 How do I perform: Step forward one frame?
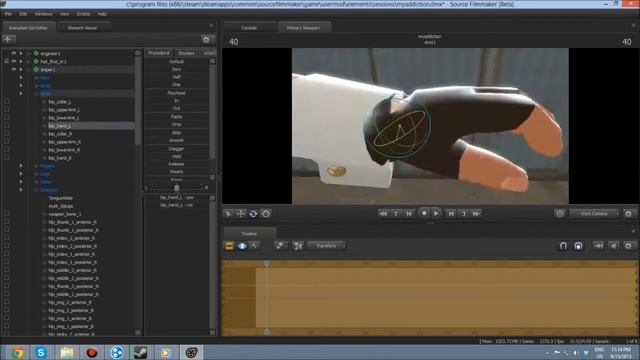coord(451,213)
